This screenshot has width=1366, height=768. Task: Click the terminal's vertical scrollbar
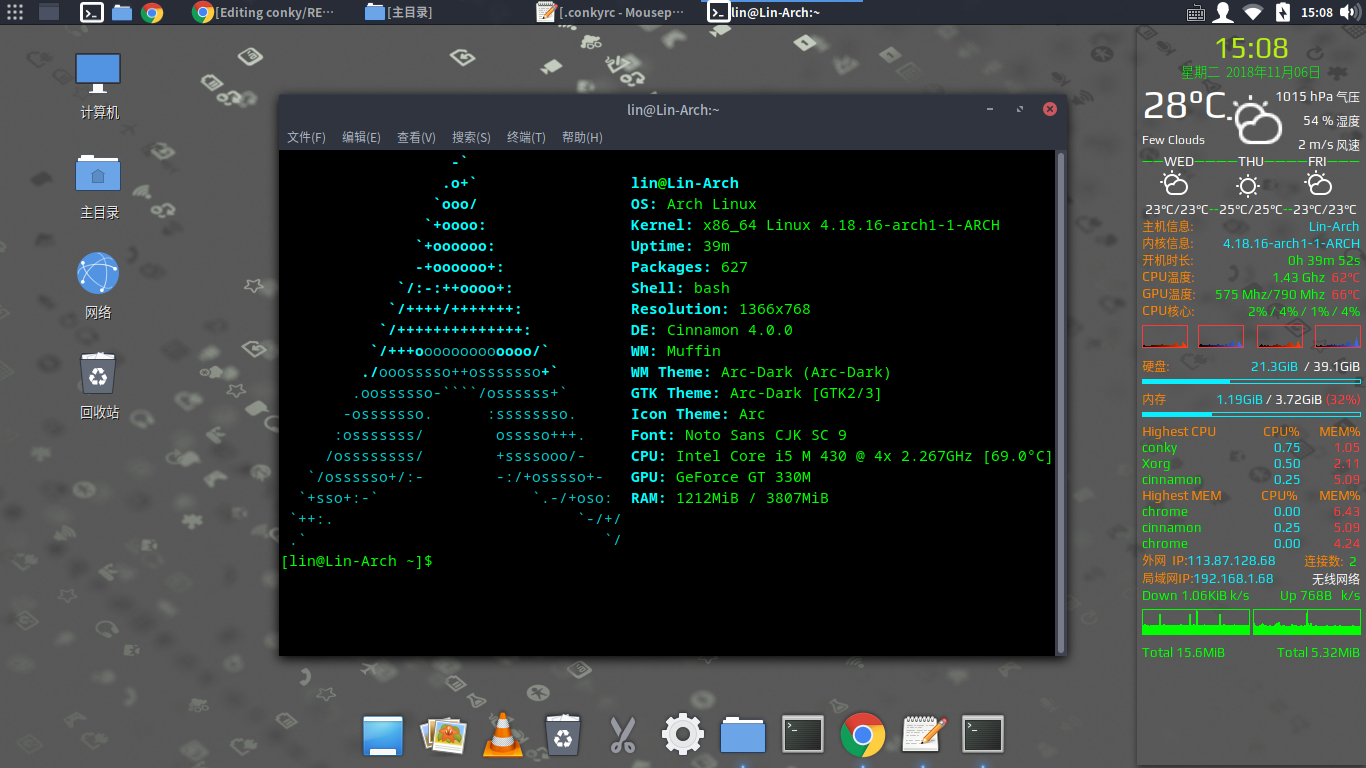(1061, 402)
